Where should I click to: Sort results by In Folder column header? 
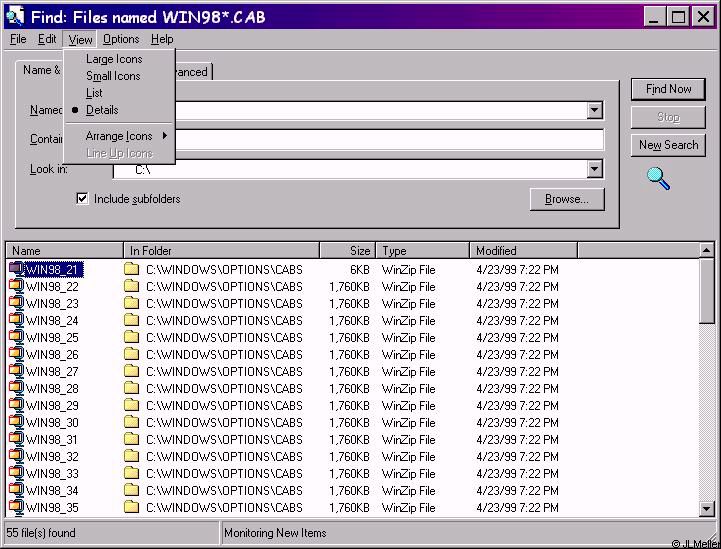pos(222,251)
